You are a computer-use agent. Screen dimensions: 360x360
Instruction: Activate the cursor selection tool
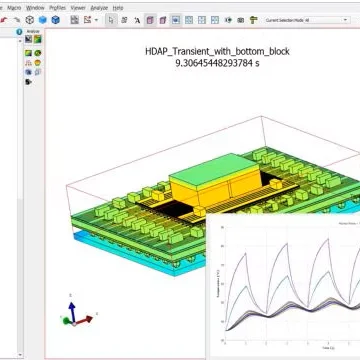pos(111,20)
